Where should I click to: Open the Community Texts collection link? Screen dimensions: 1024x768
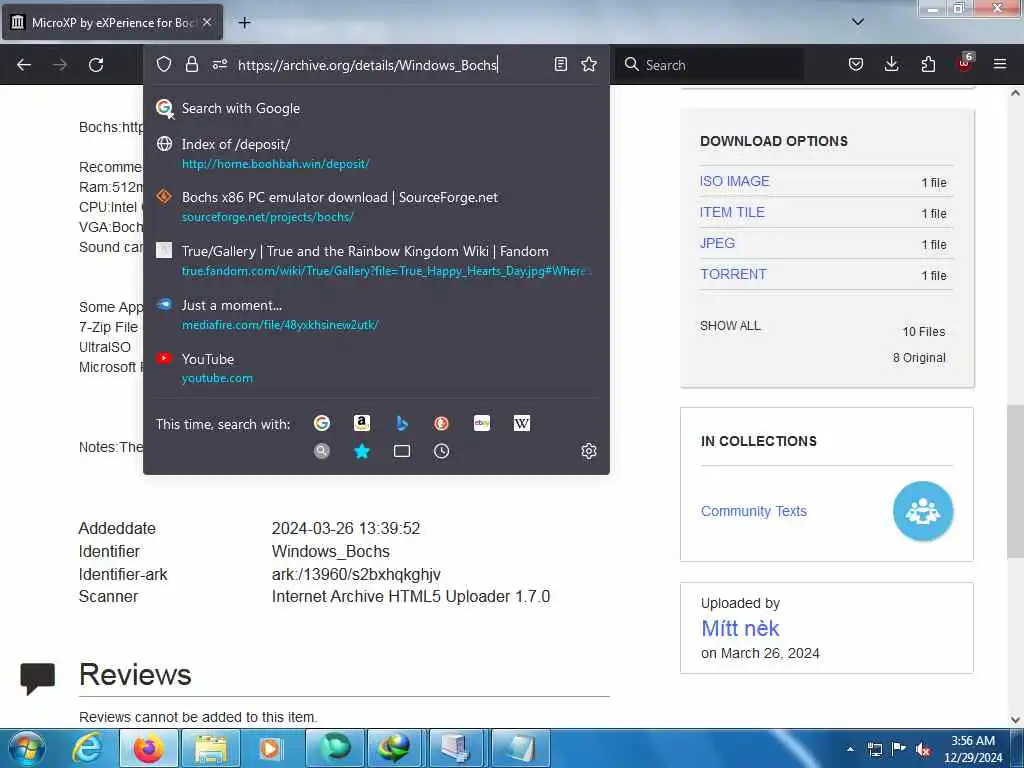click(754, 511)
